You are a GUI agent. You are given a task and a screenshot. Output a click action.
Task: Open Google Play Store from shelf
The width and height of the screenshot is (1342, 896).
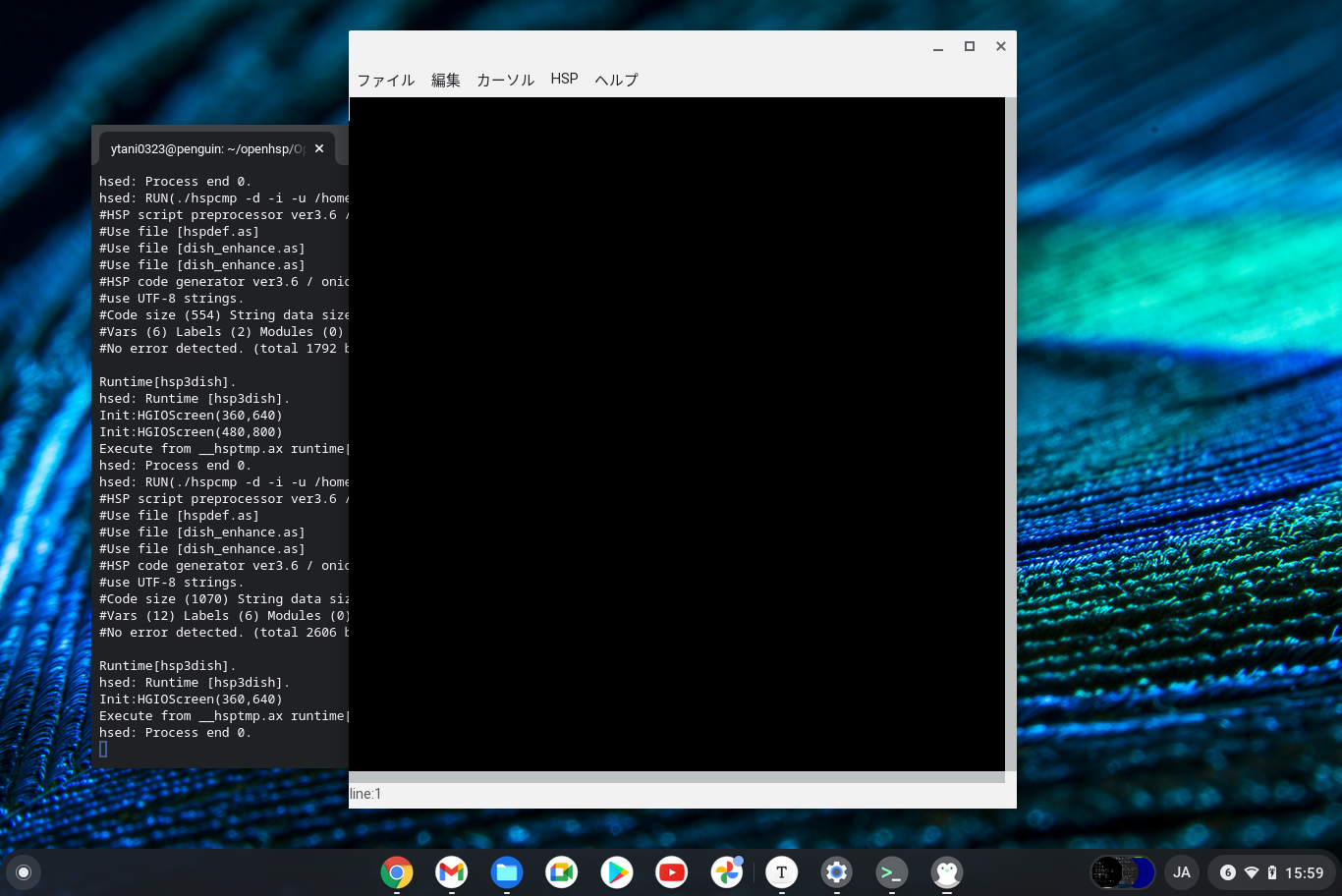click(617, 872)
